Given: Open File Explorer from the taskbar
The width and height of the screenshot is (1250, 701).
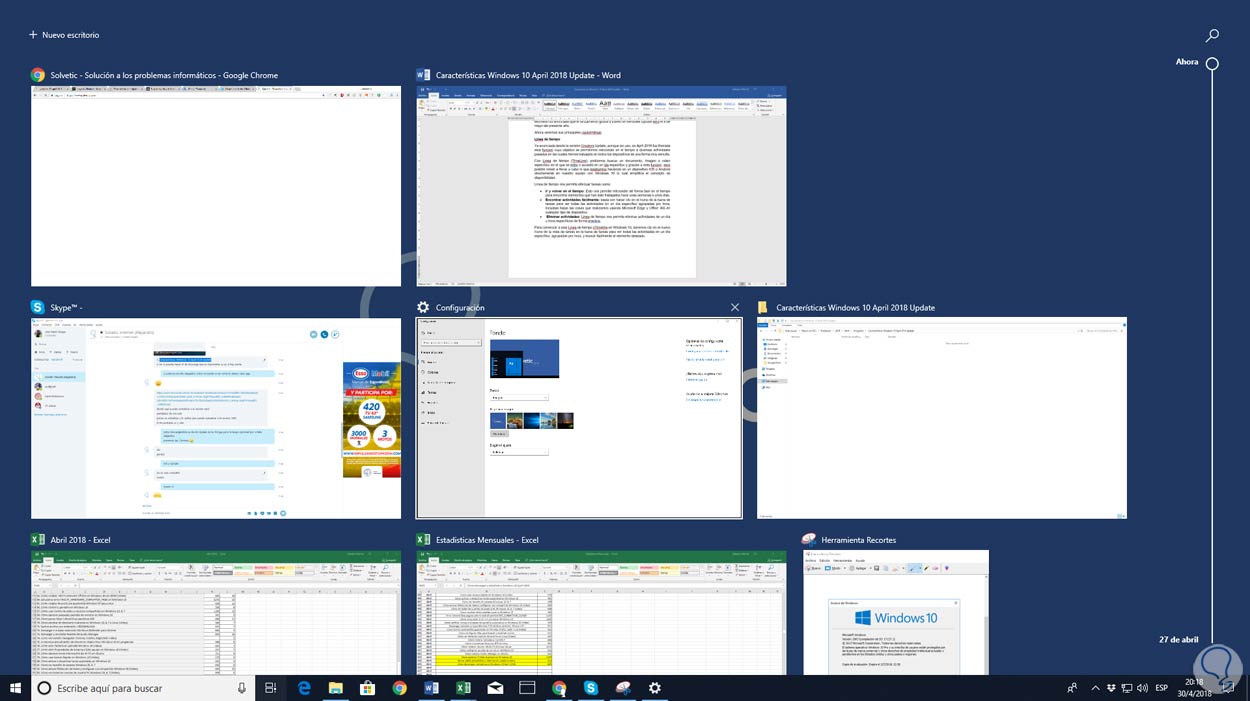Looking at the screenshot, I should [336, 688].
